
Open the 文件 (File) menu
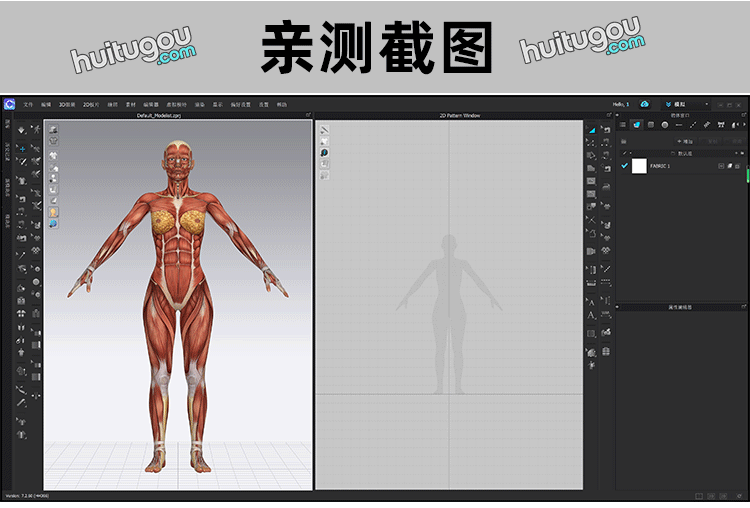(x=28, y=104)
